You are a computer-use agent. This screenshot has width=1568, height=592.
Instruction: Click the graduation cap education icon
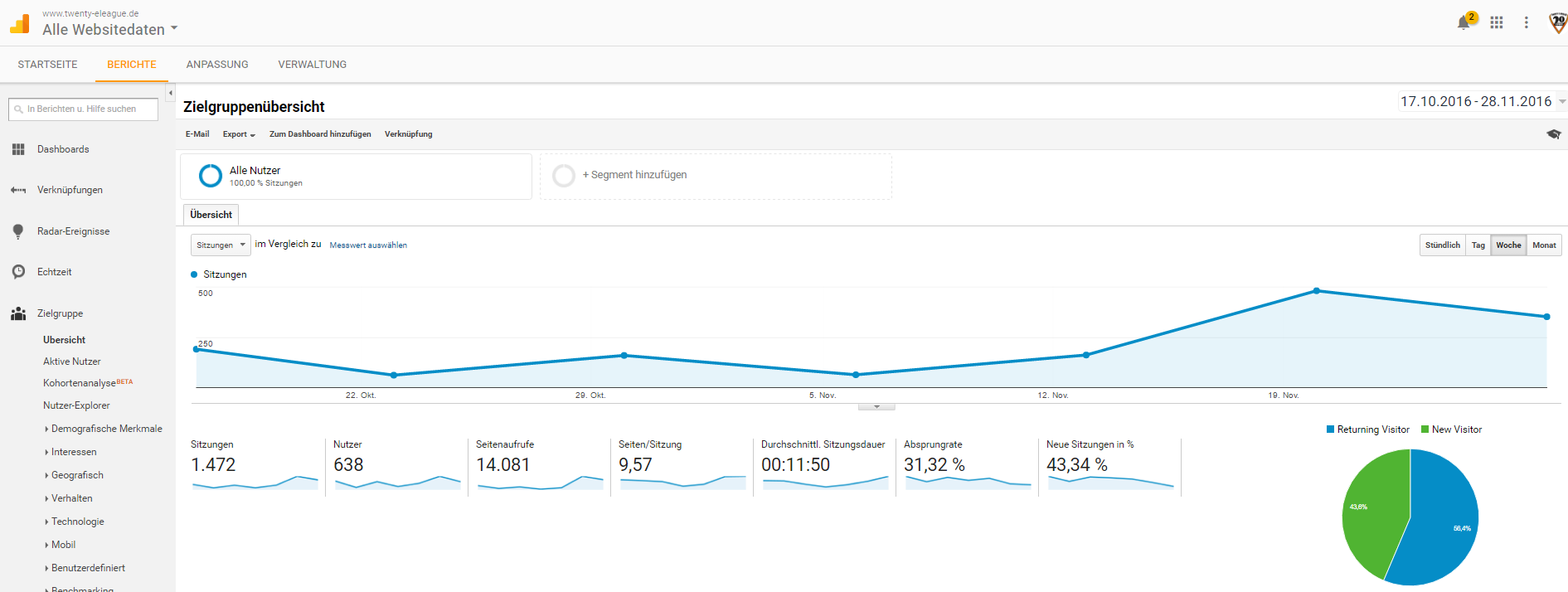point(1553,133)
